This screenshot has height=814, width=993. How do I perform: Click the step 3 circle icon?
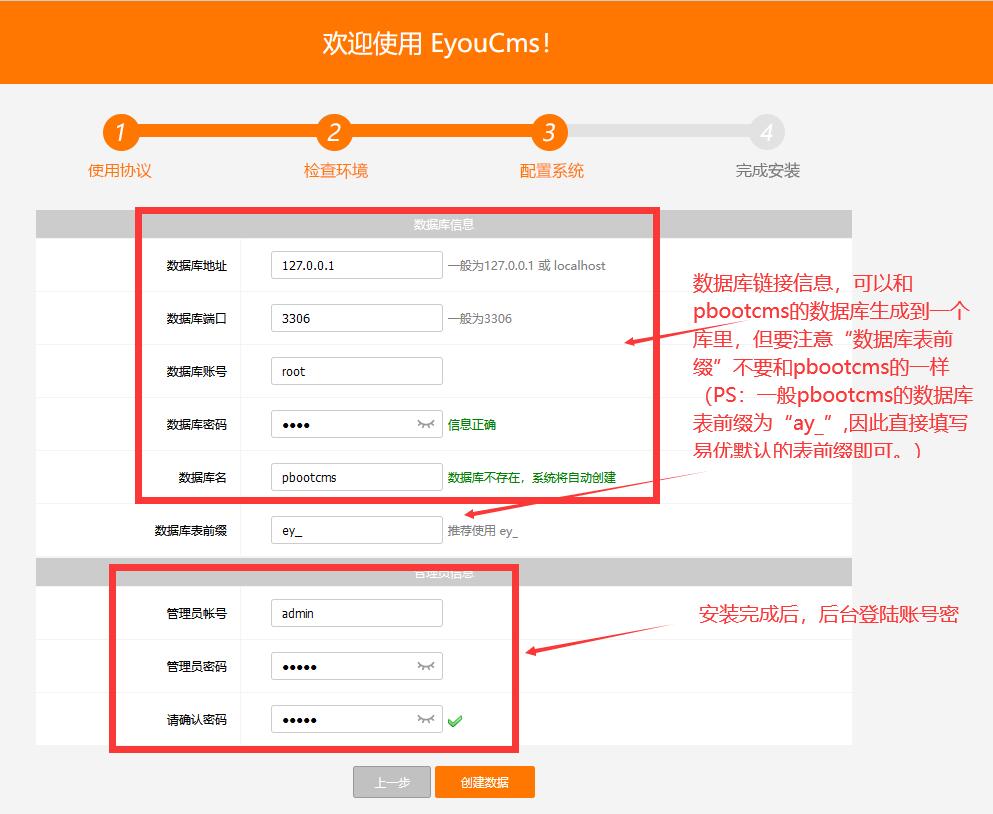click(549, 132)
